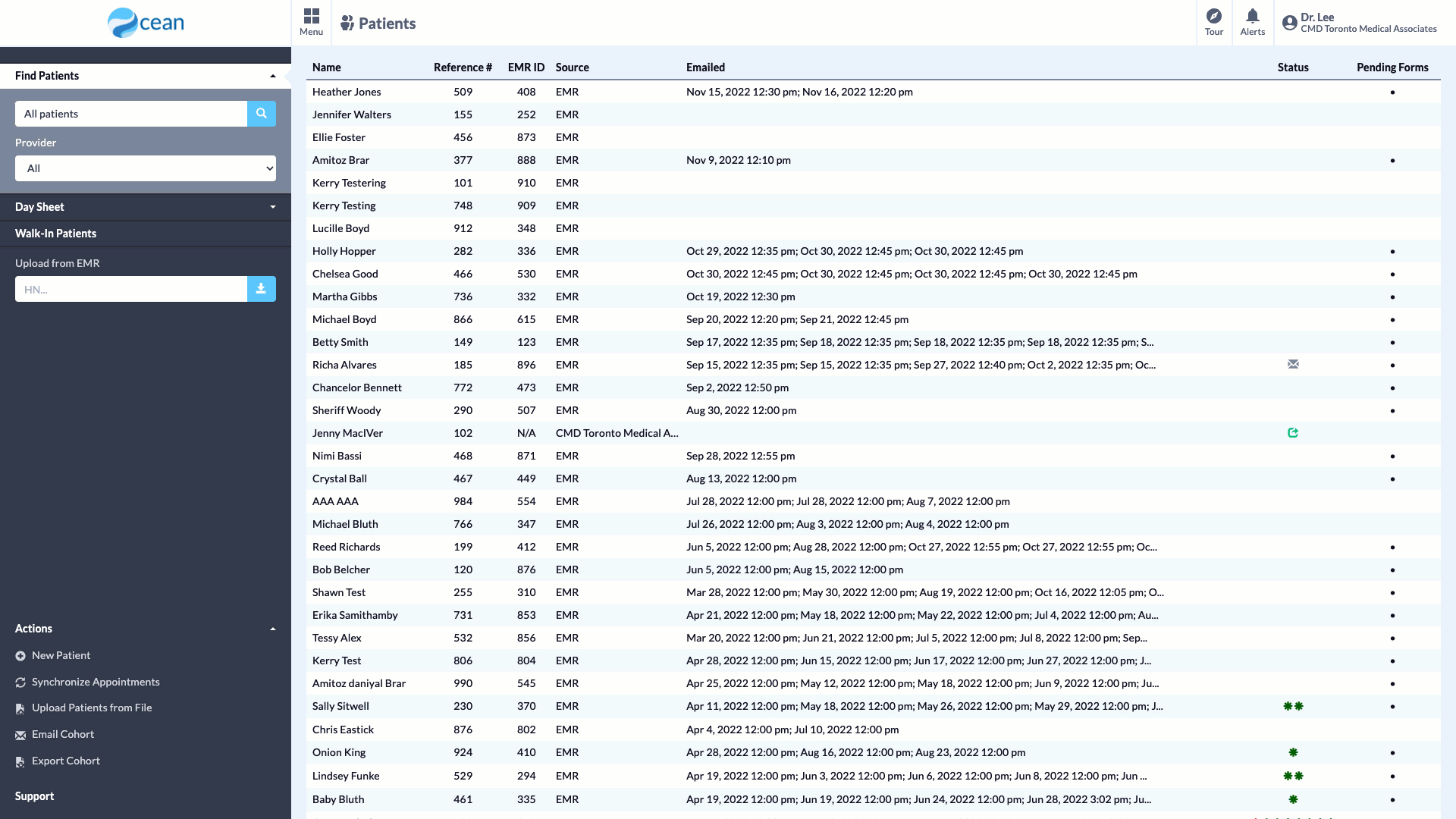Click the patient search magnifier button

point(262,114)
